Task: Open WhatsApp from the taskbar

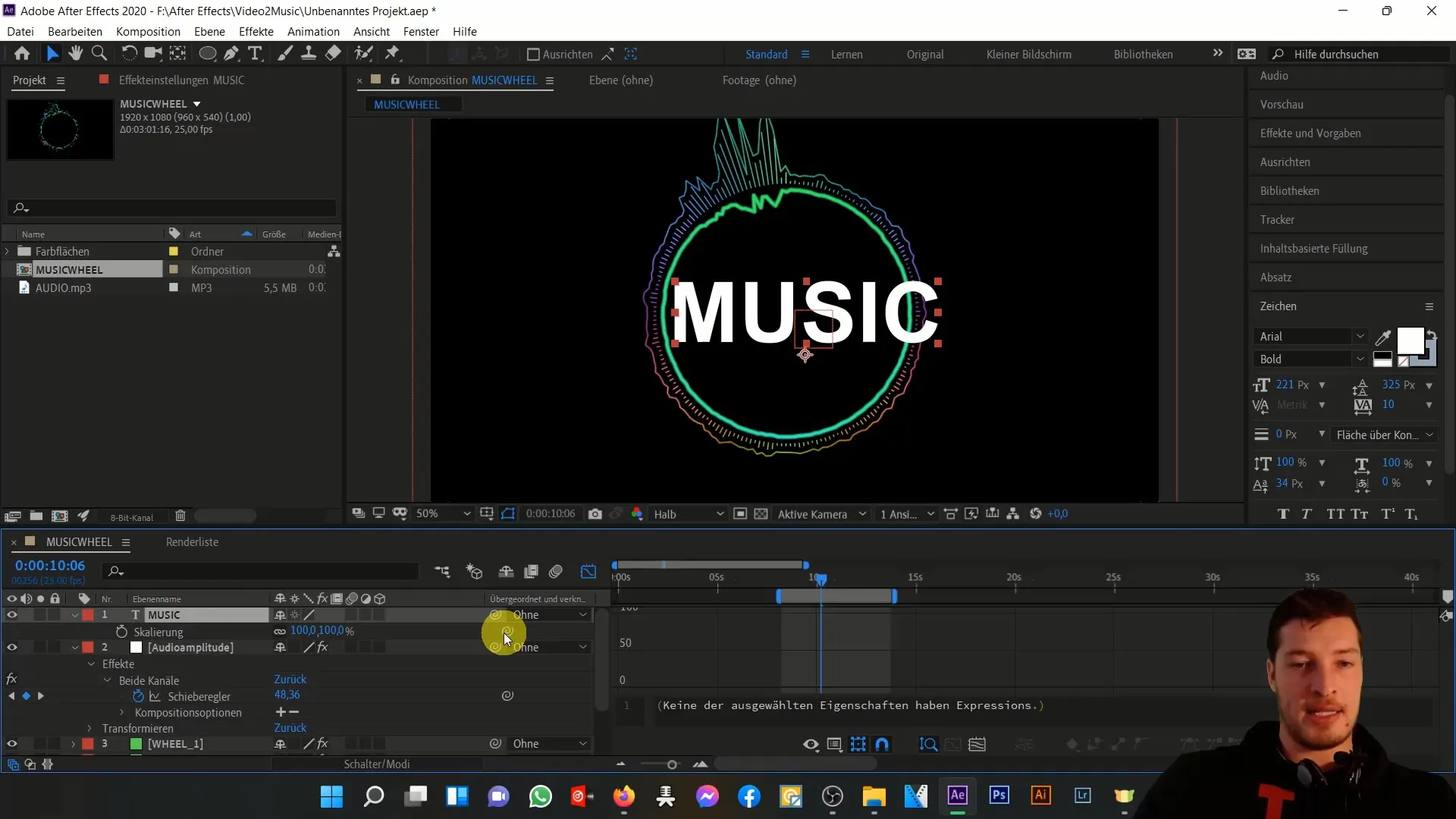Action: coord(541,796)
